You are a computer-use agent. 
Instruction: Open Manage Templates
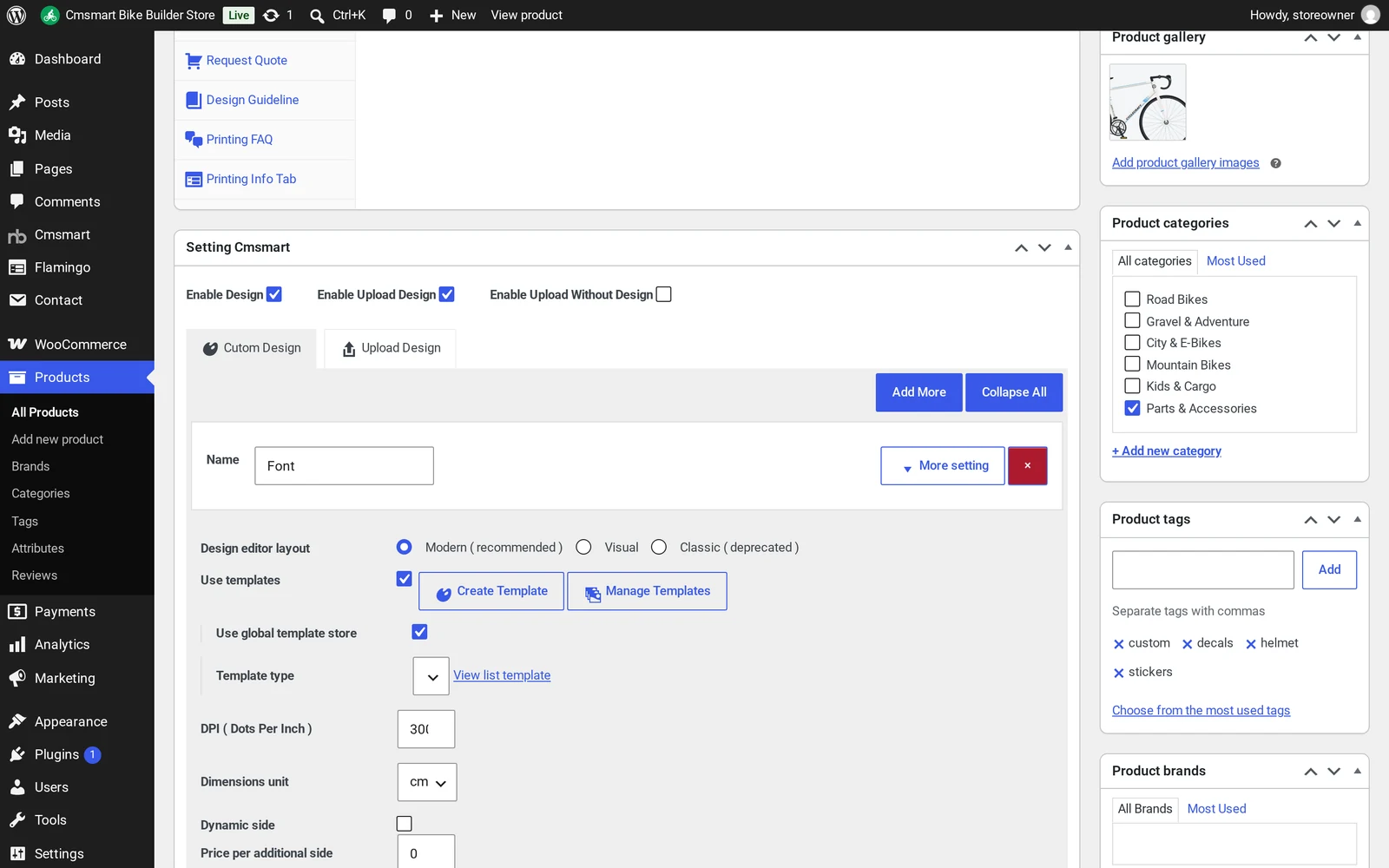647,591
